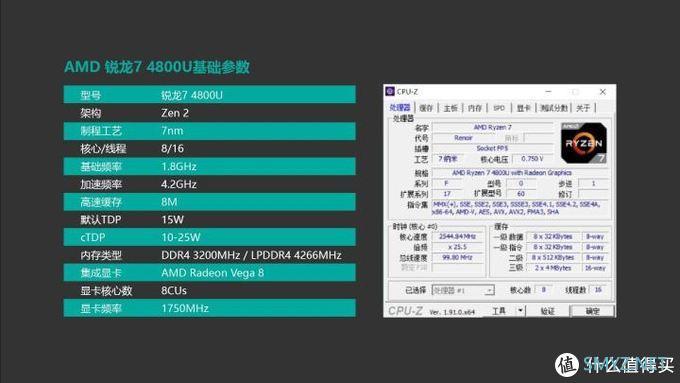Click the 工具 button
The height and width of the screenshot is (383, 680).
coord(499,311)
